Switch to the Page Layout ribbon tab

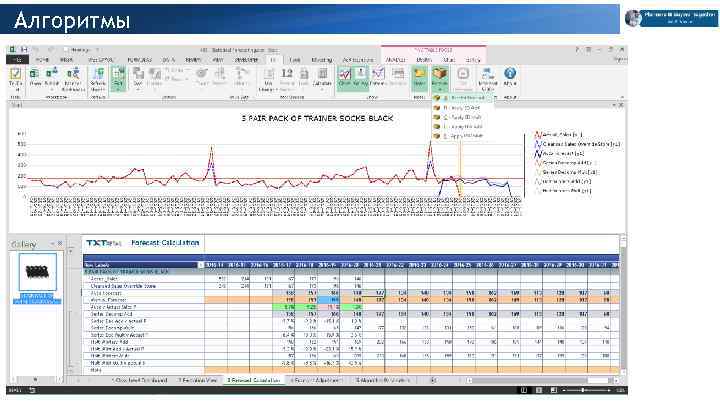point(101,60)
